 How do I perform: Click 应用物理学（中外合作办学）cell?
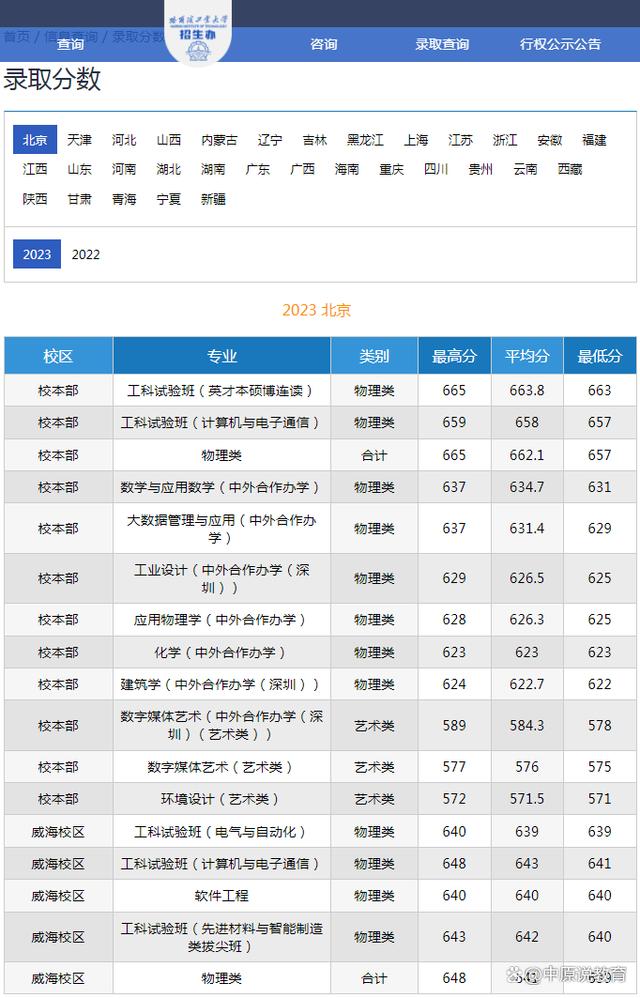[x=221, y=619]
